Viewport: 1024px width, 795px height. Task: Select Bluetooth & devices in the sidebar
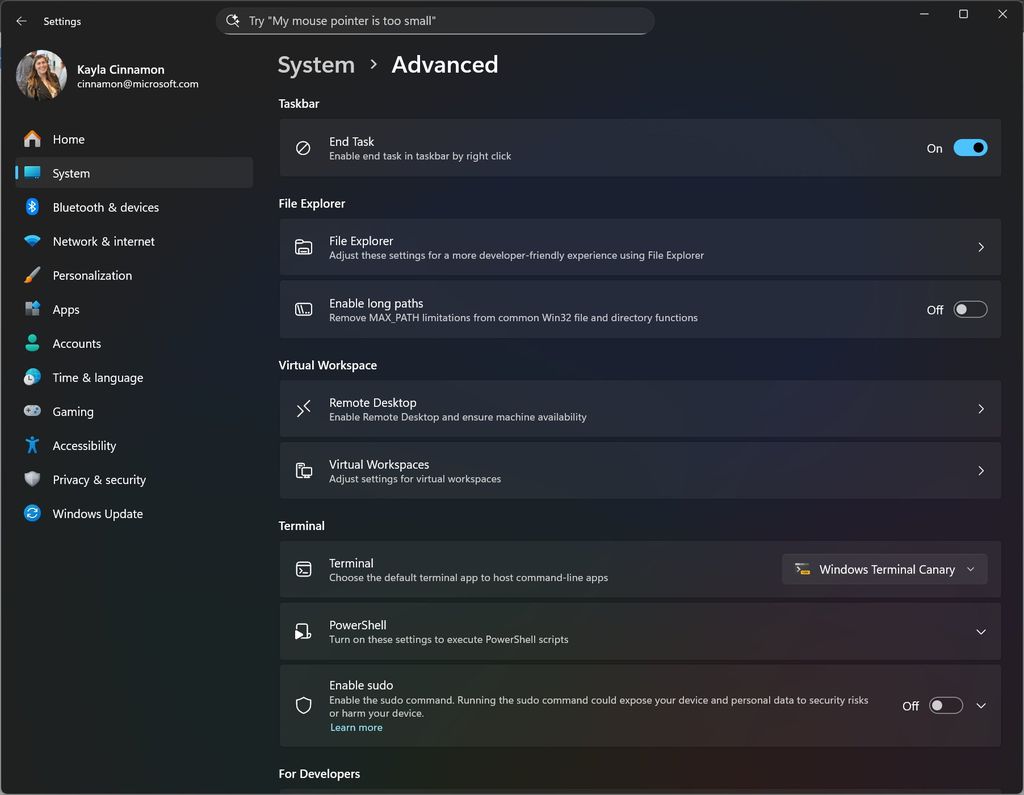point(106,207)
